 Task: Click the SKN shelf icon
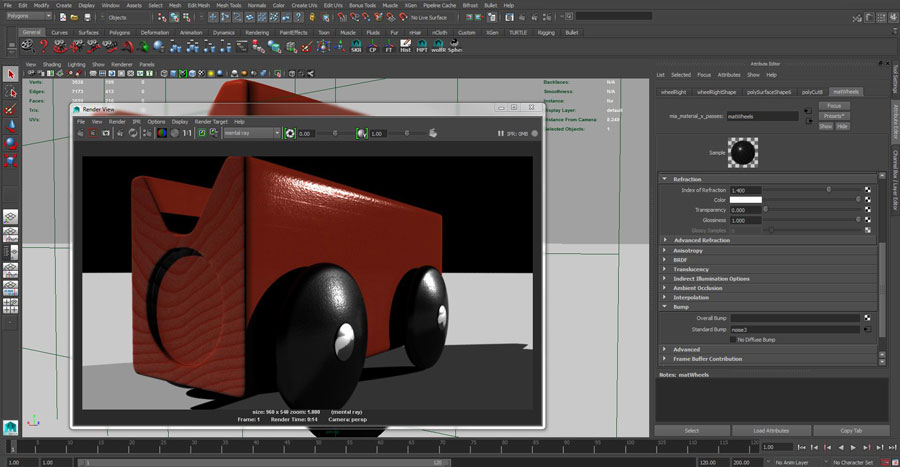click(356, 46)
